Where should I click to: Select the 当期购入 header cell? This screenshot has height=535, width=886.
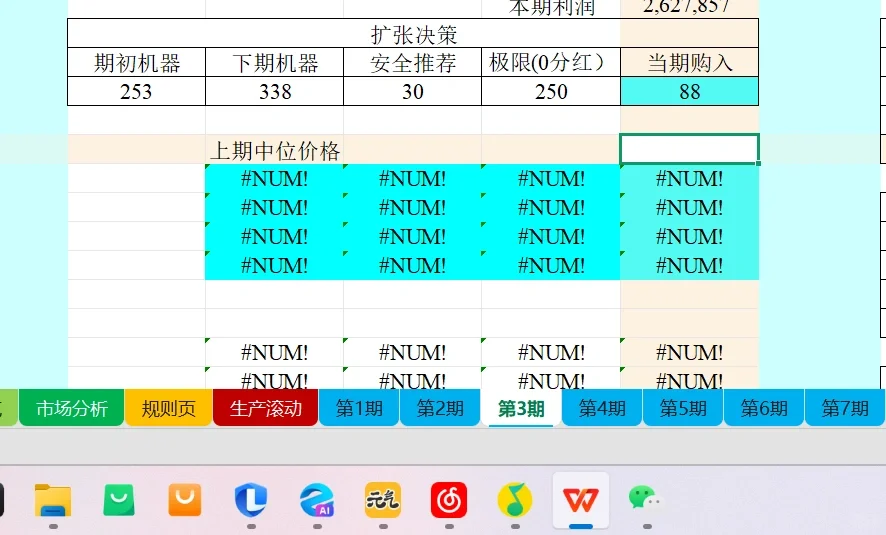point(689,62)
